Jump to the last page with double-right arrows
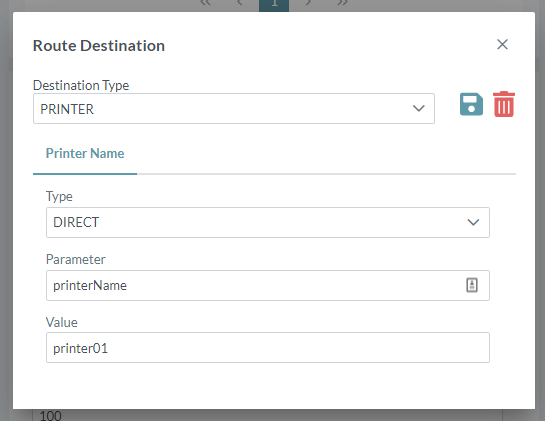Image resolution: width=545 pixels, height=421 pixels. click(342, 3)
